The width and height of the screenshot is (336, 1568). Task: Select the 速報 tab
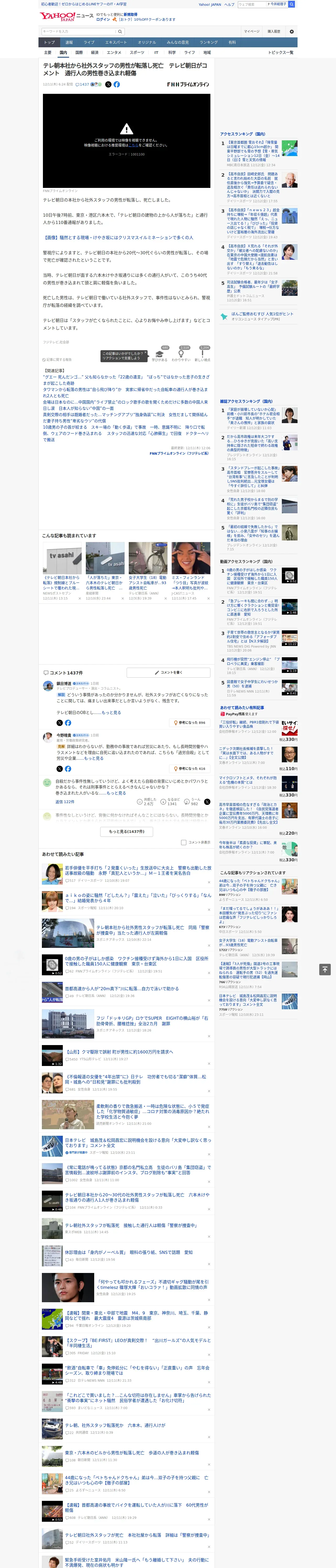(69, 43)
